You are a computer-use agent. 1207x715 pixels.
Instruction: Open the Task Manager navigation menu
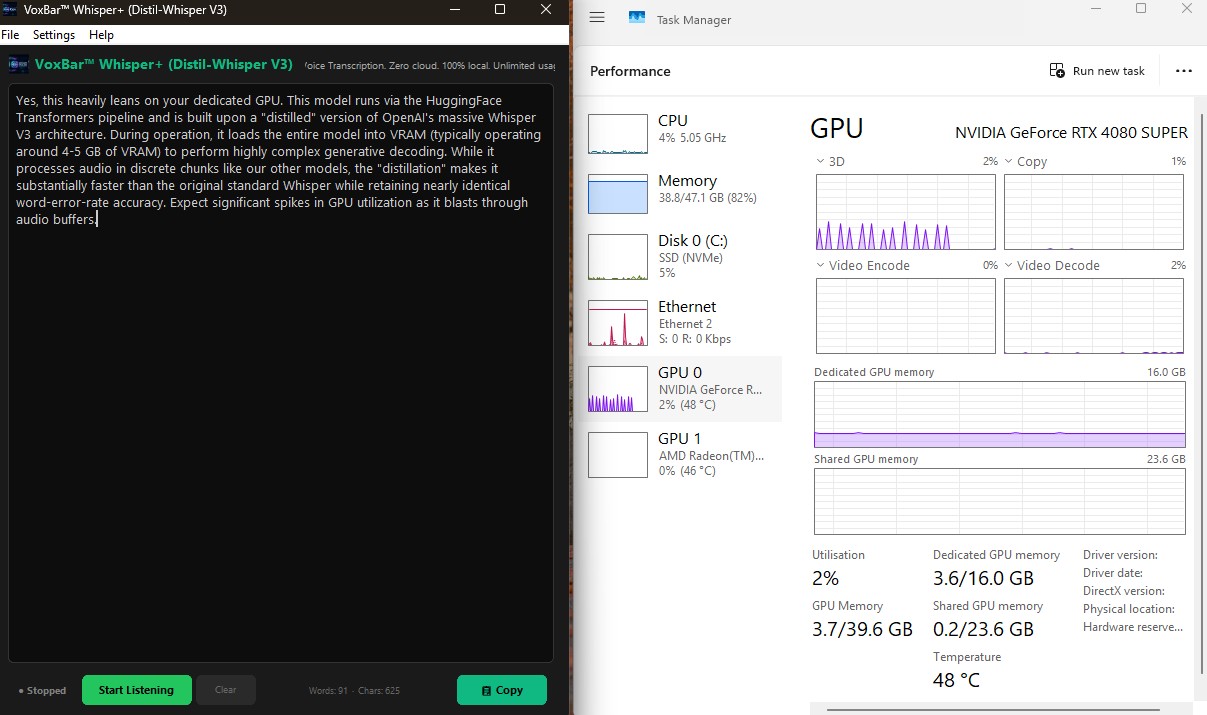tap(597, 17)
